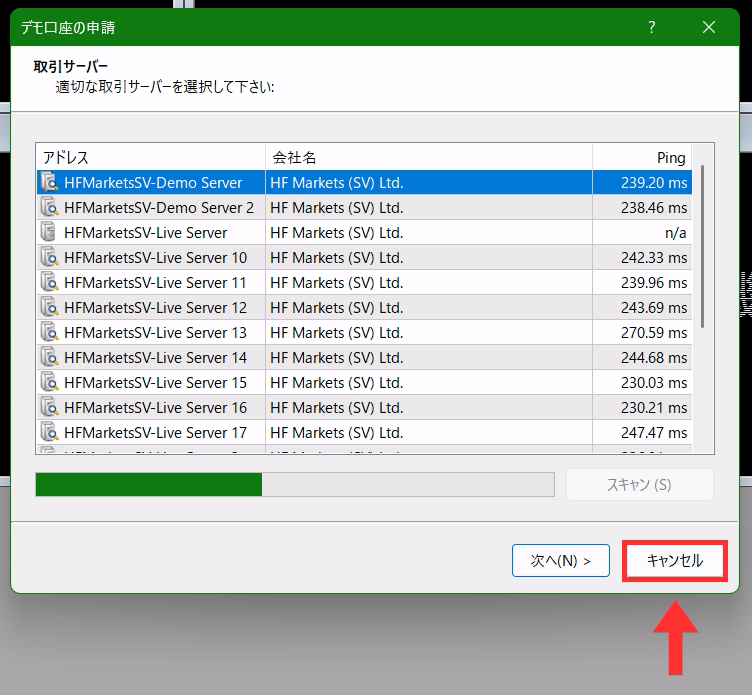
Task: Close the デモ口座の申請 dialog
Action: pyautogui.click(x=709, y=27)
